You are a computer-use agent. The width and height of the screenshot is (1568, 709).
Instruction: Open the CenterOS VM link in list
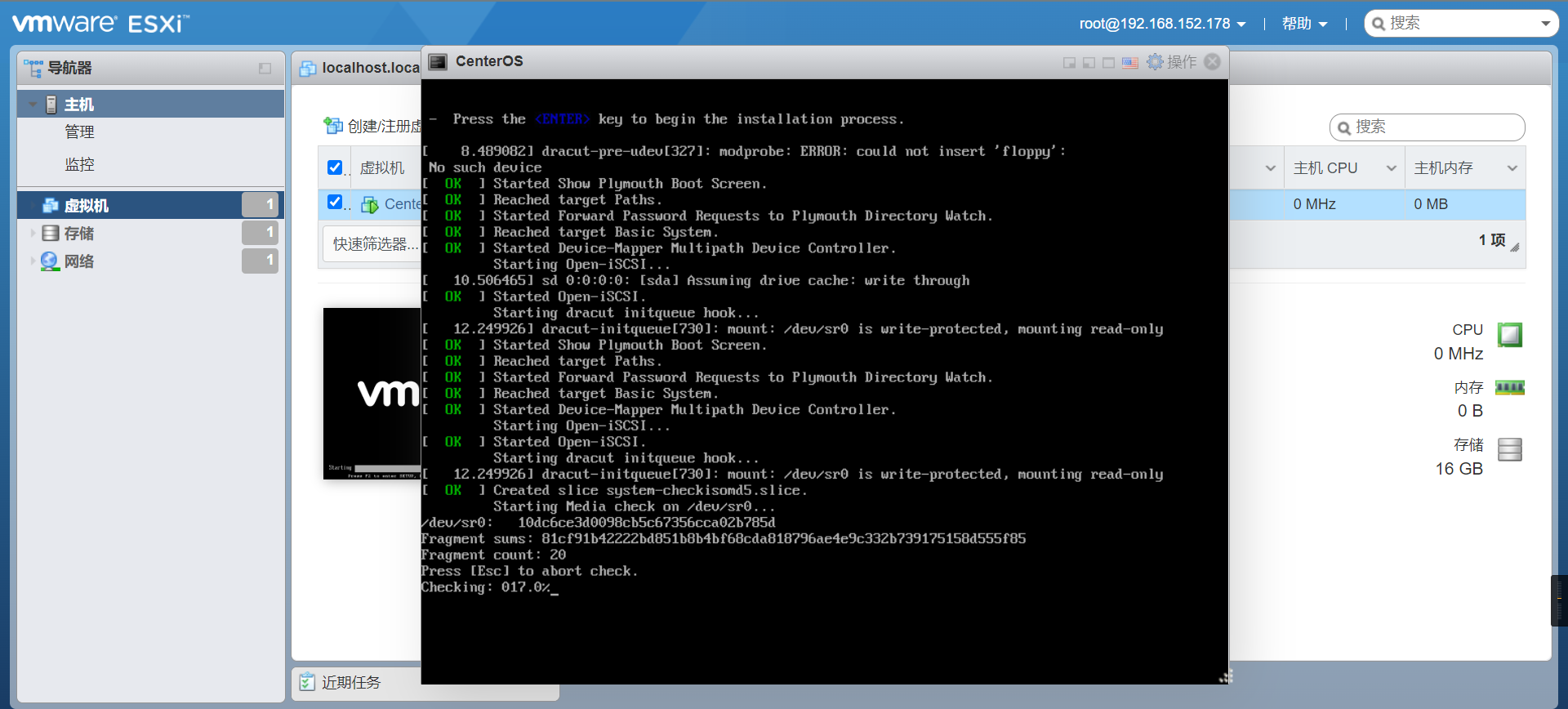403,204
